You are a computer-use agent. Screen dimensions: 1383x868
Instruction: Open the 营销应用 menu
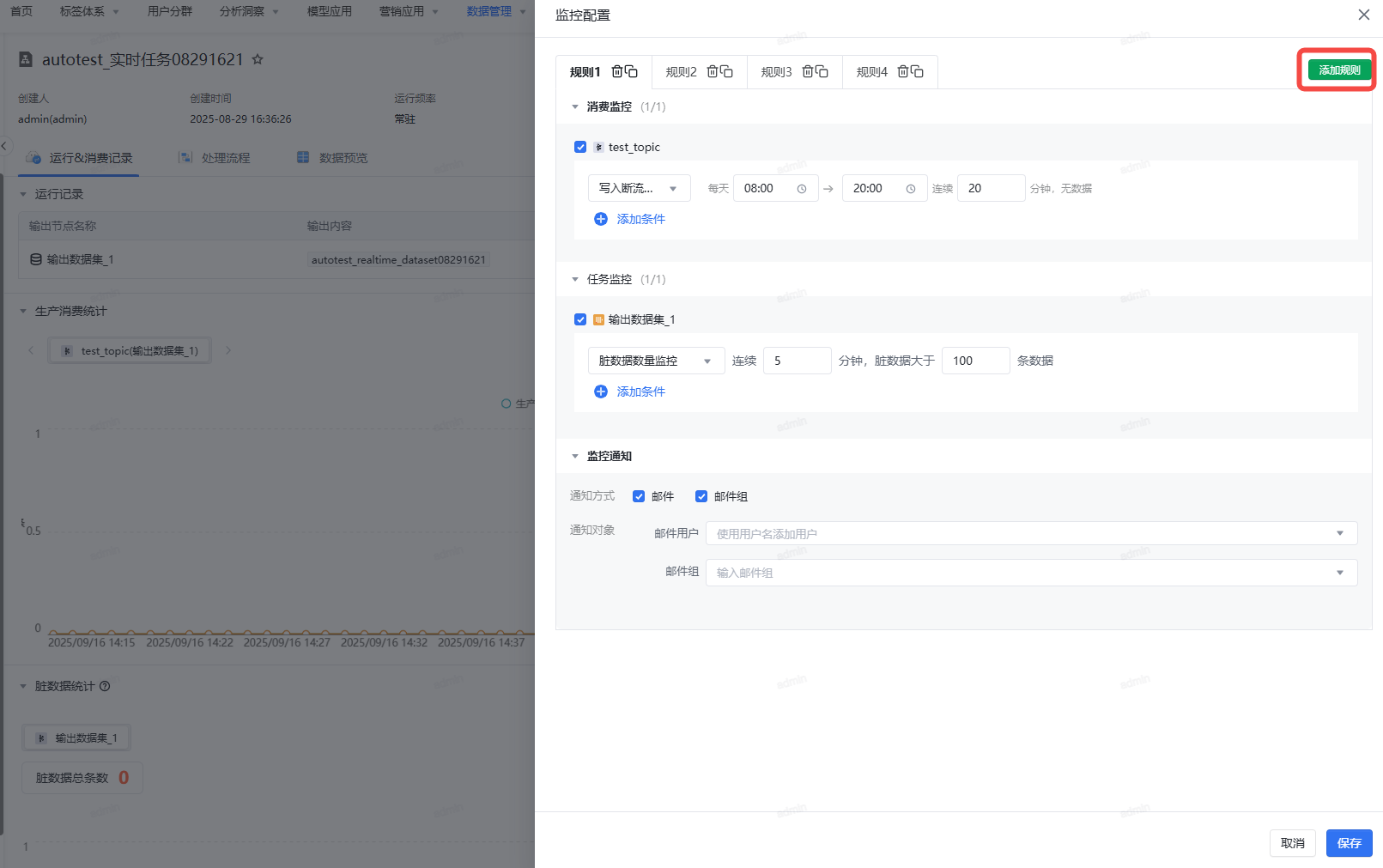(409, 11)
